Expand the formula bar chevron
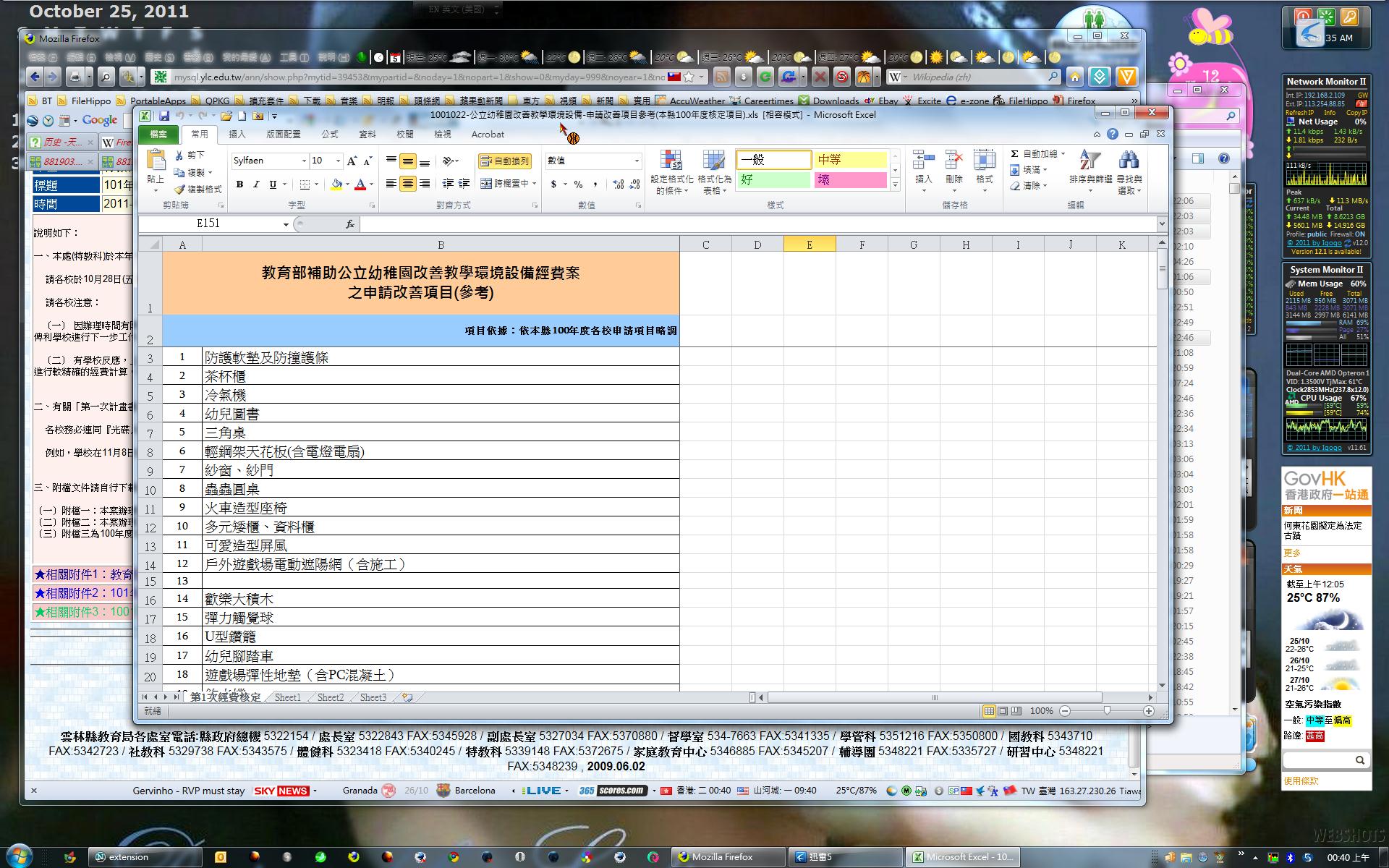 pos(1162,224)
